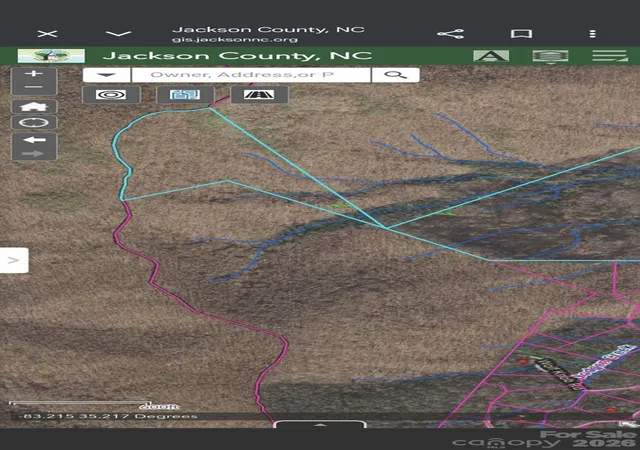Run the search with the magnifier button
The height and width of the screenshot is (450, 640).
click(396, 75)
